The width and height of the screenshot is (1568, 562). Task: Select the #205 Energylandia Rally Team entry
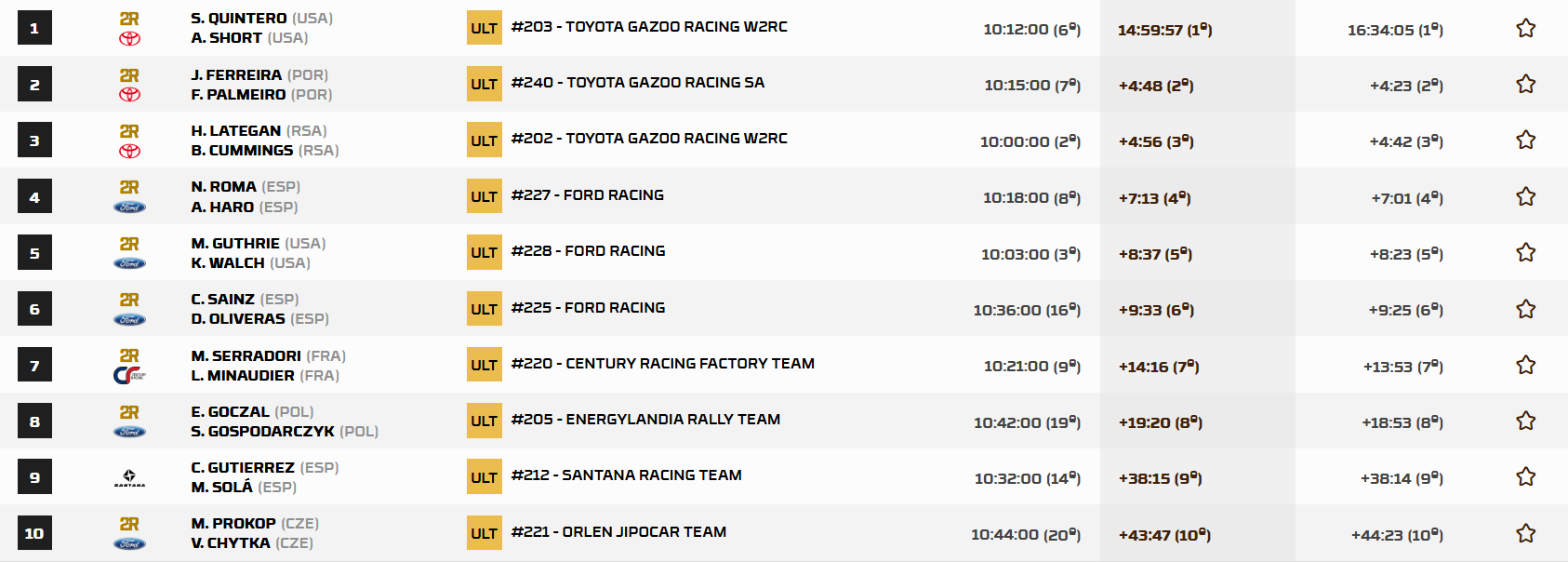(645, 420)
